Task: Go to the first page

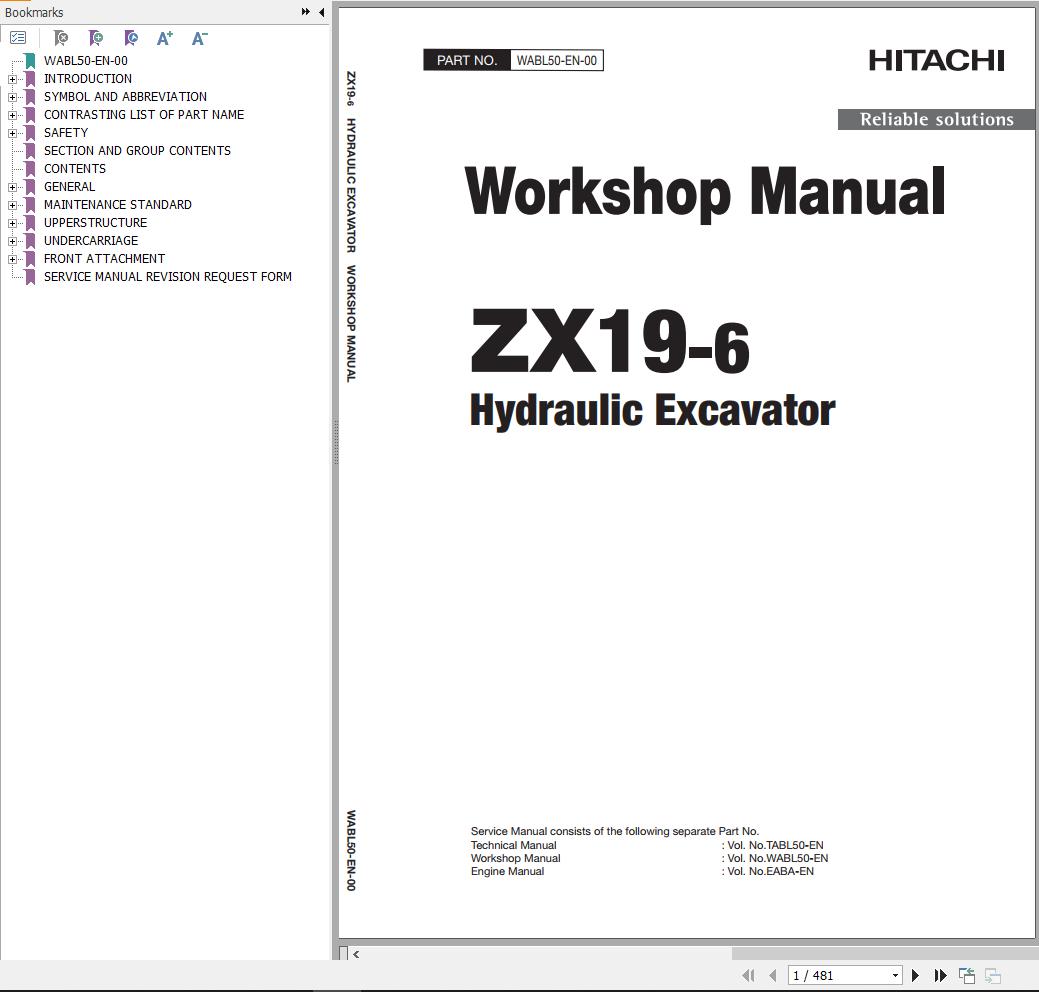Action: click(x=748, y=975)
